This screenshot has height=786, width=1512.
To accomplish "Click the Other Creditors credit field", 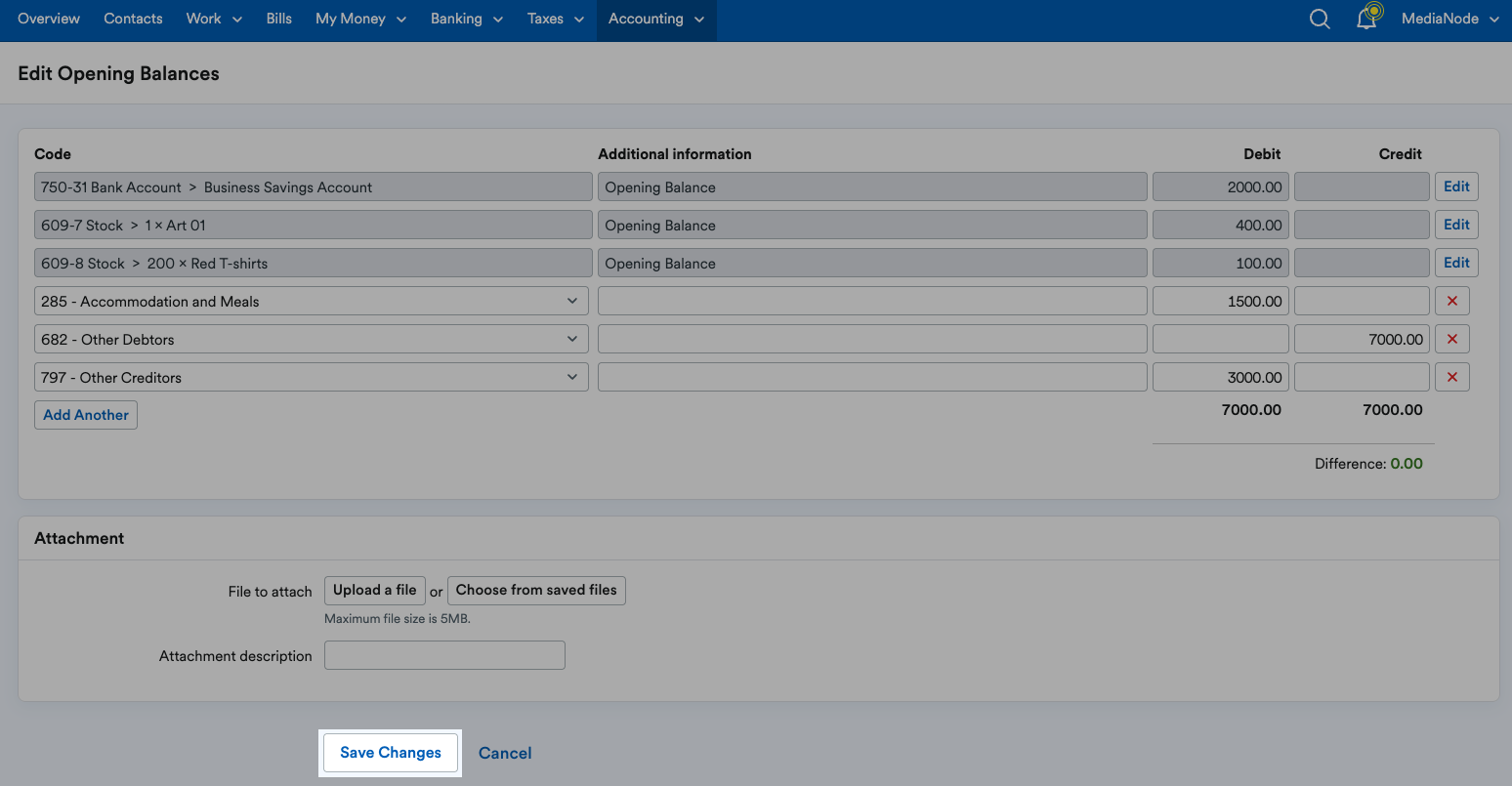I will (1362, 377).
